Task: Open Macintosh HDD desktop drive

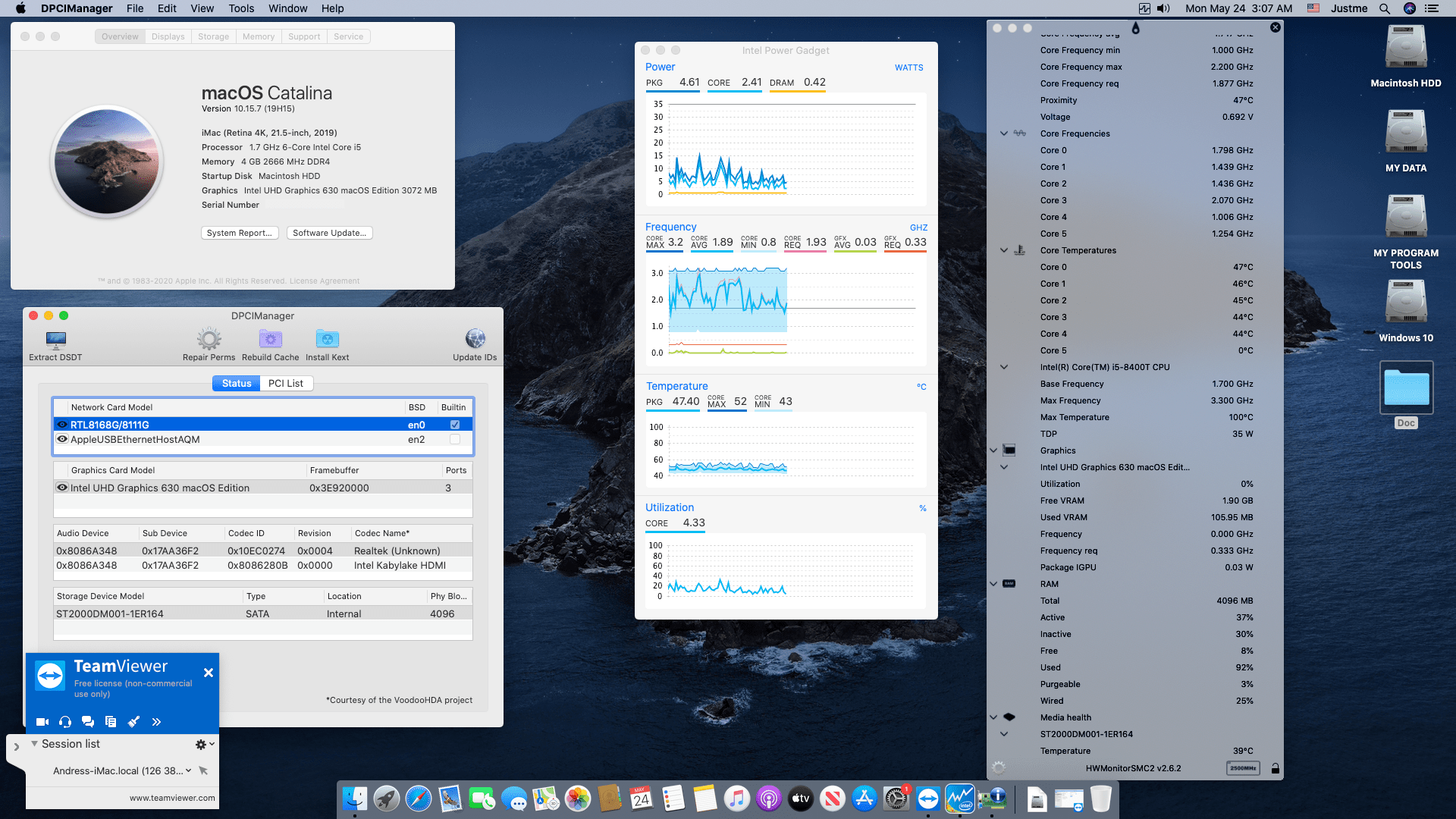Action: click(x=1406, y=56)
